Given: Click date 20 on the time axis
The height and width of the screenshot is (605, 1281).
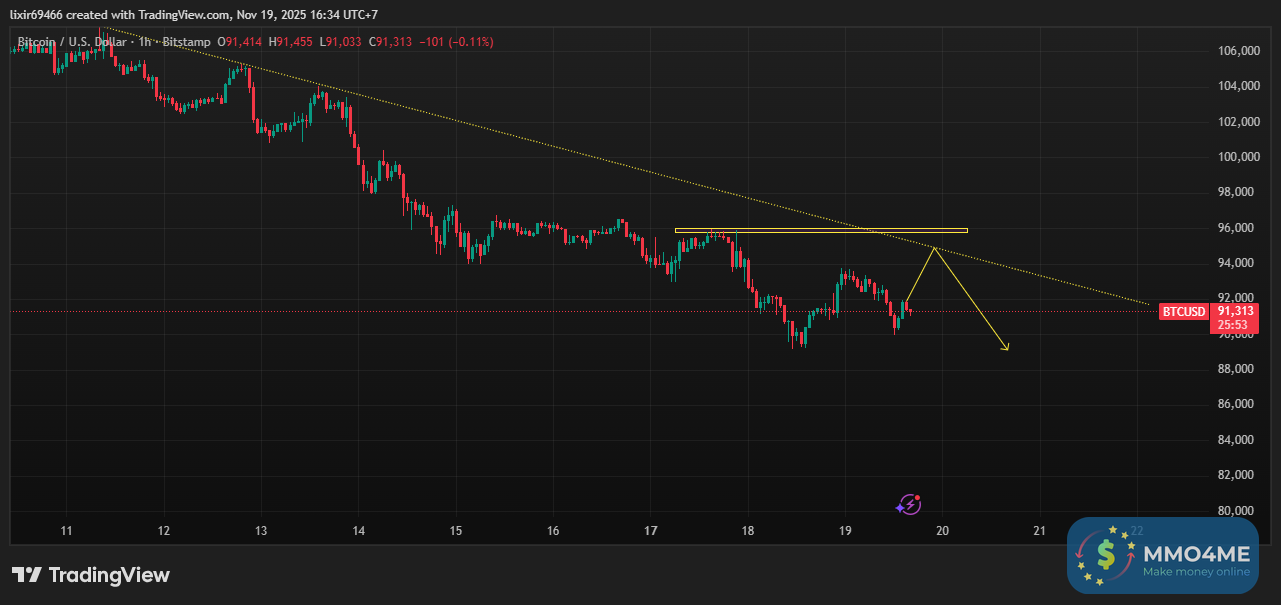Looking at the screenshot, I should click(x=942, y=531).
